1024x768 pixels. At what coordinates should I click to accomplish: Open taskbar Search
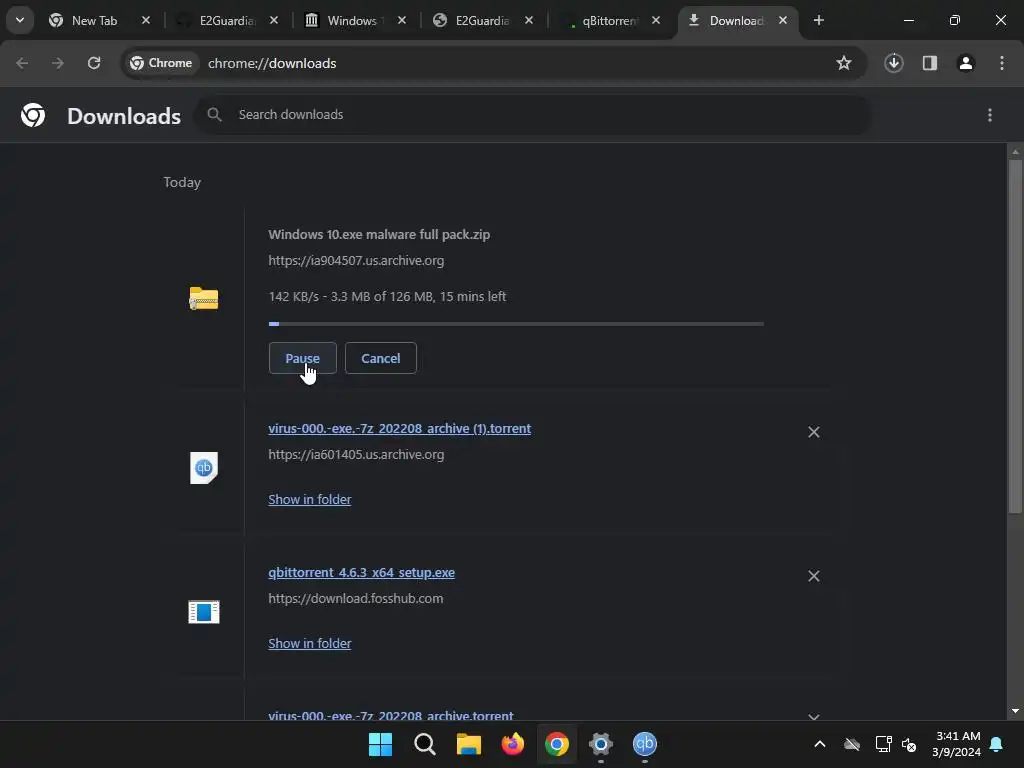coord(424,744)
